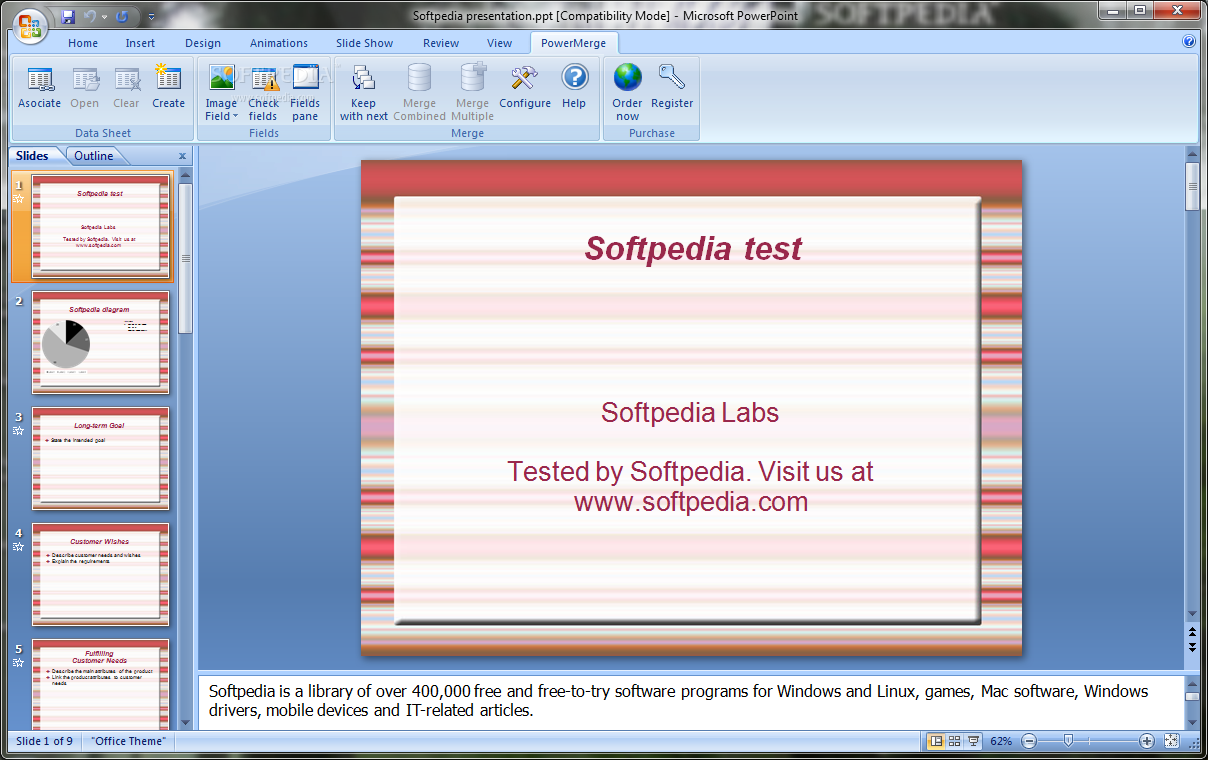Click the Open data sheet icon
The height and width of the screenshot is (760, 1208).
point(85,88)
